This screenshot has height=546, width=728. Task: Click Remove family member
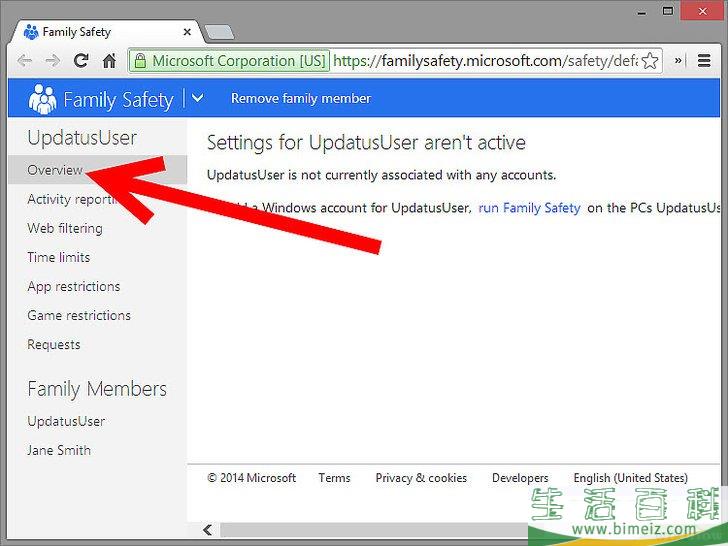coord(301,98)
